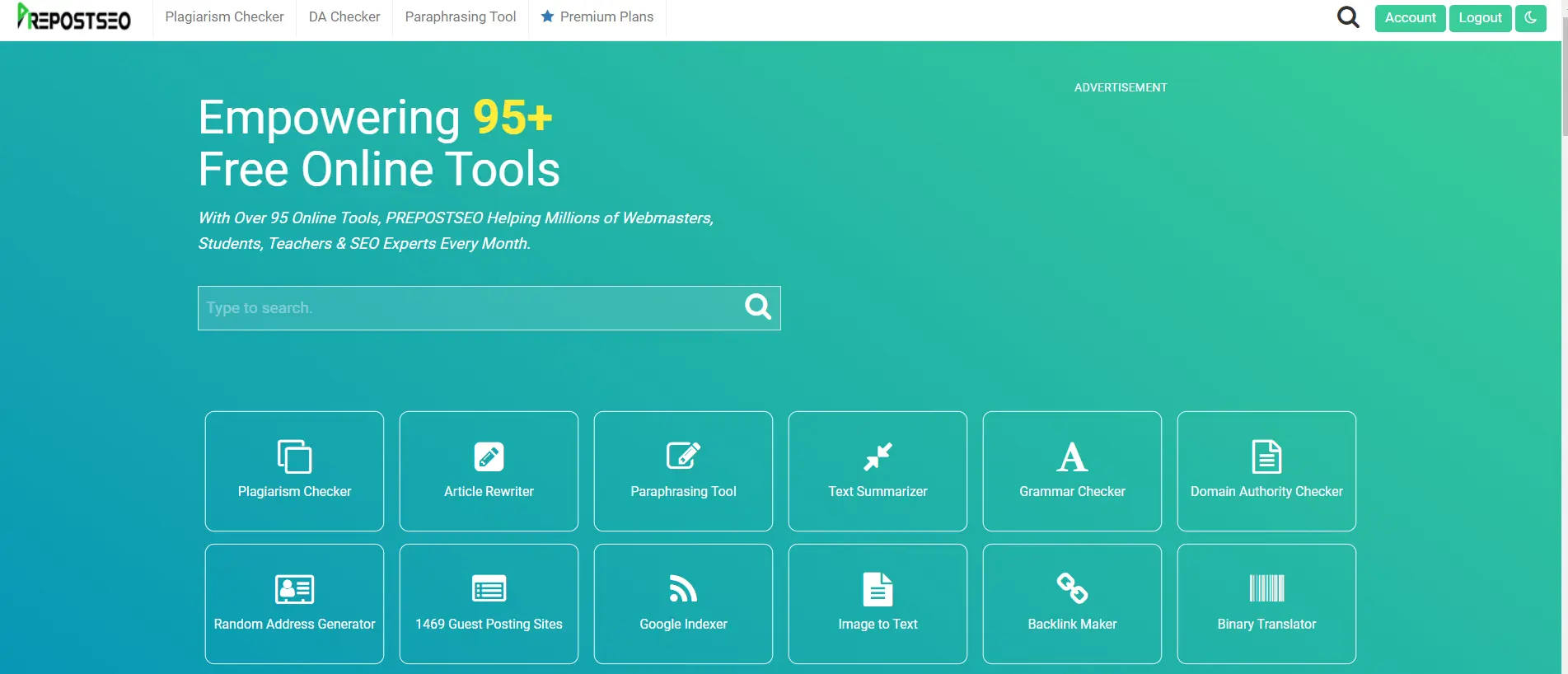Viewport: 1568px width, 674px height.
Task: Open the Binary Translator barcode icon
Action: pos(1266,589)
